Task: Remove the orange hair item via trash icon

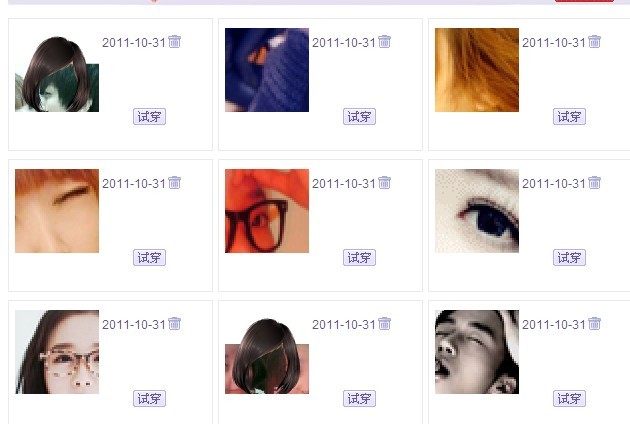Action: (x=594, y=41)
